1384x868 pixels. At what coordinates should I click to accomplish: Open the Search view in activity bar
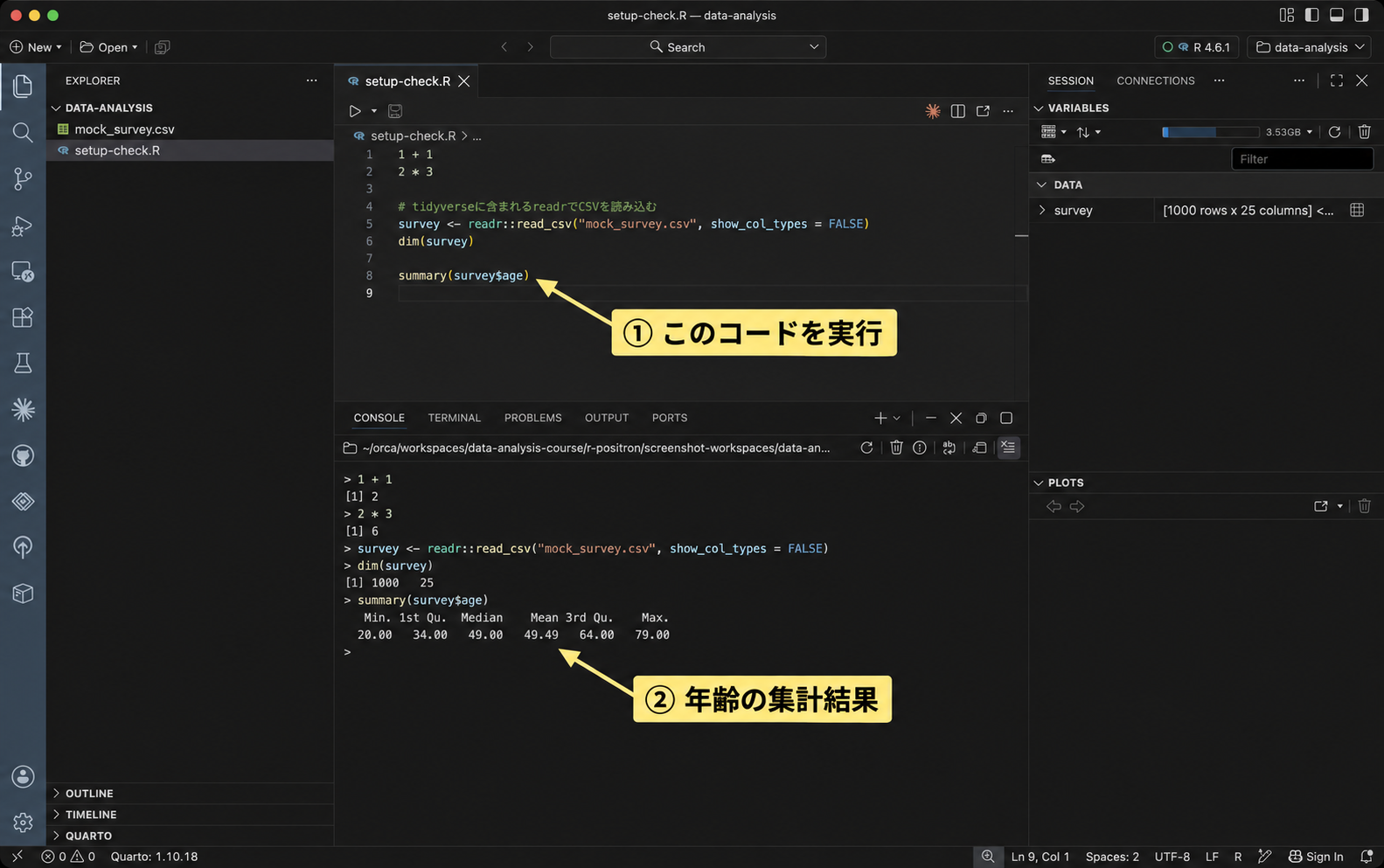pos(23,132)
